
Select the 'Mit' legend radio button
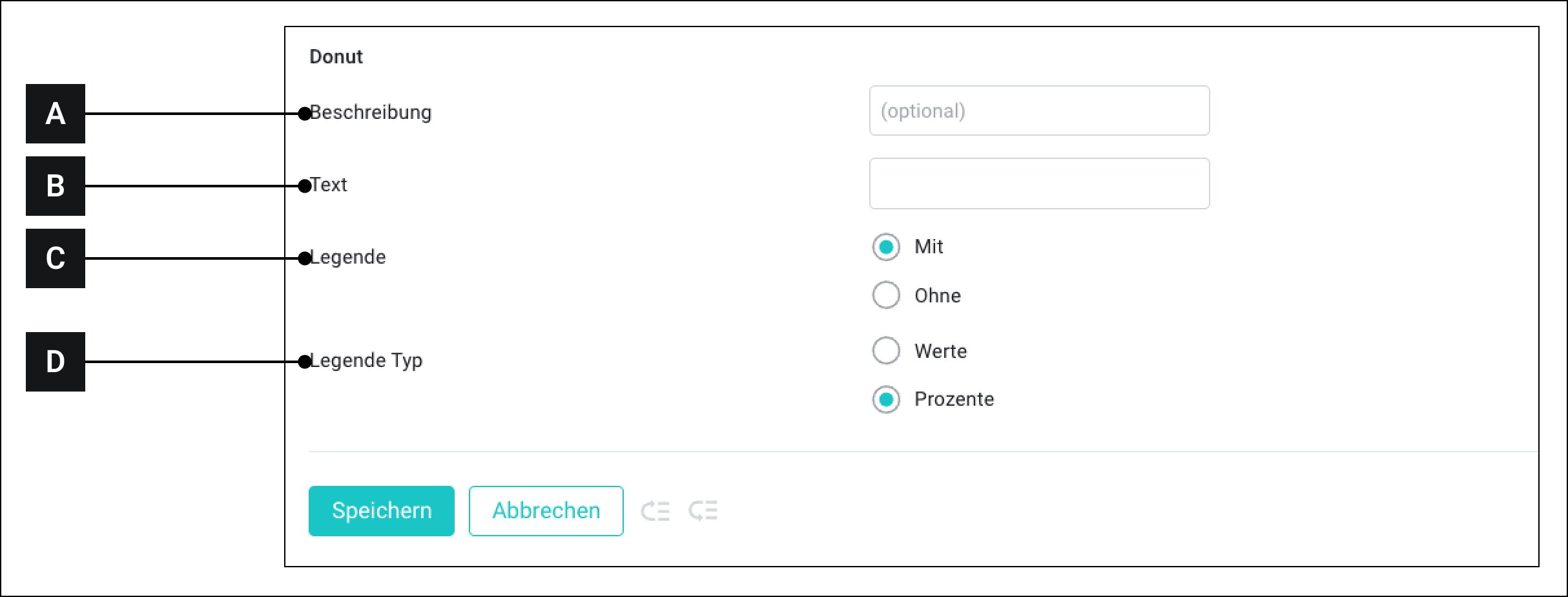coord(885,247)
